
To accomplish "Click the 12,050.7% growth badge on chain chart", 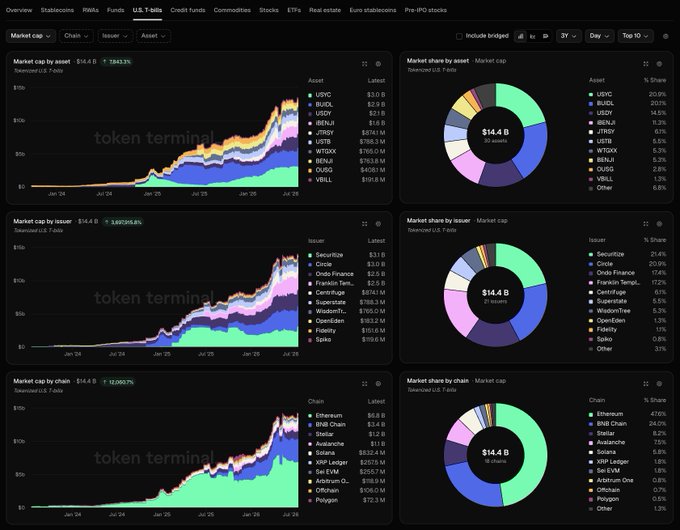I will (118, 382).
